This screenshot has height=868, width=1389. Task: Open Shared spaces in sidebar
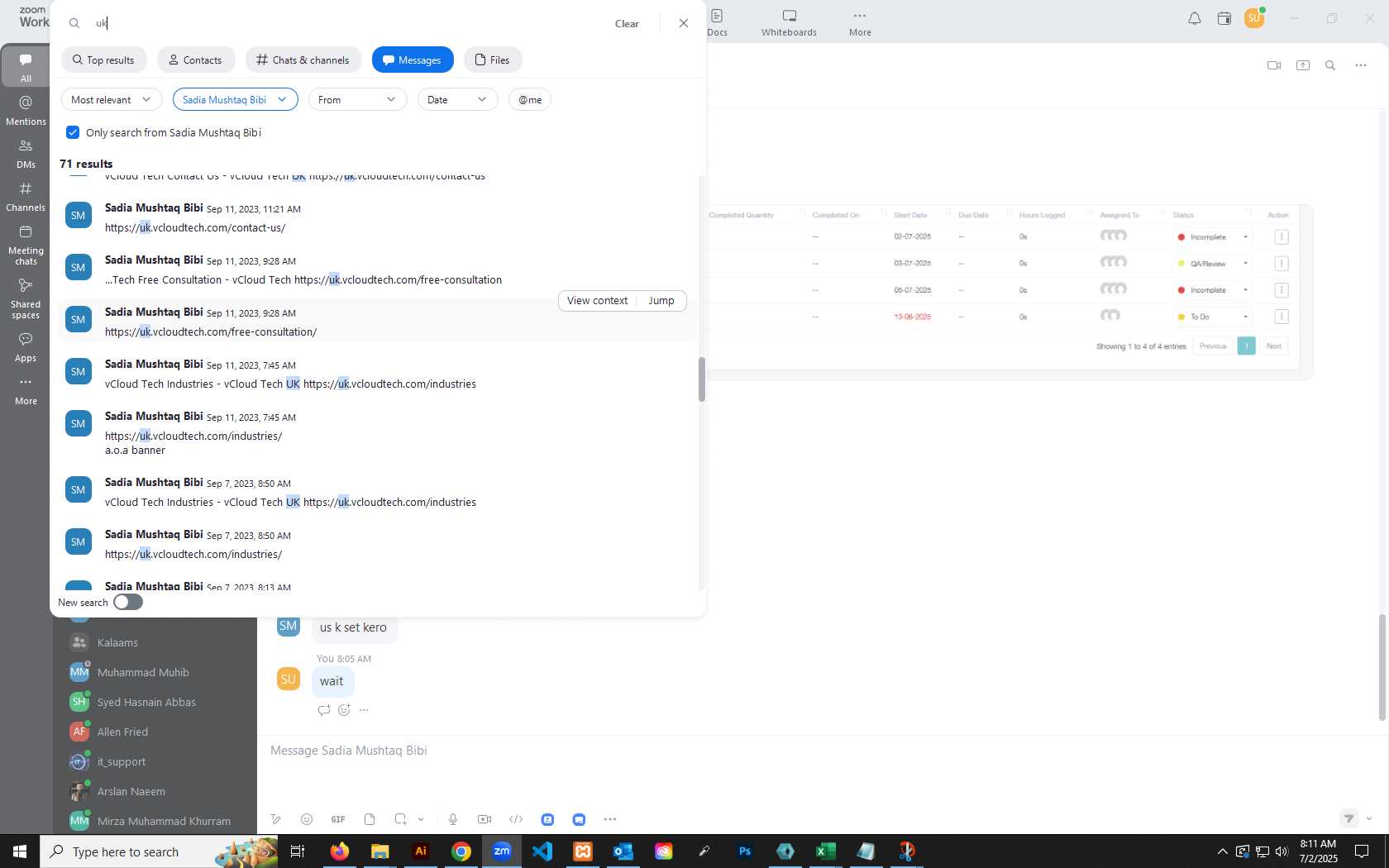point(26,298)
